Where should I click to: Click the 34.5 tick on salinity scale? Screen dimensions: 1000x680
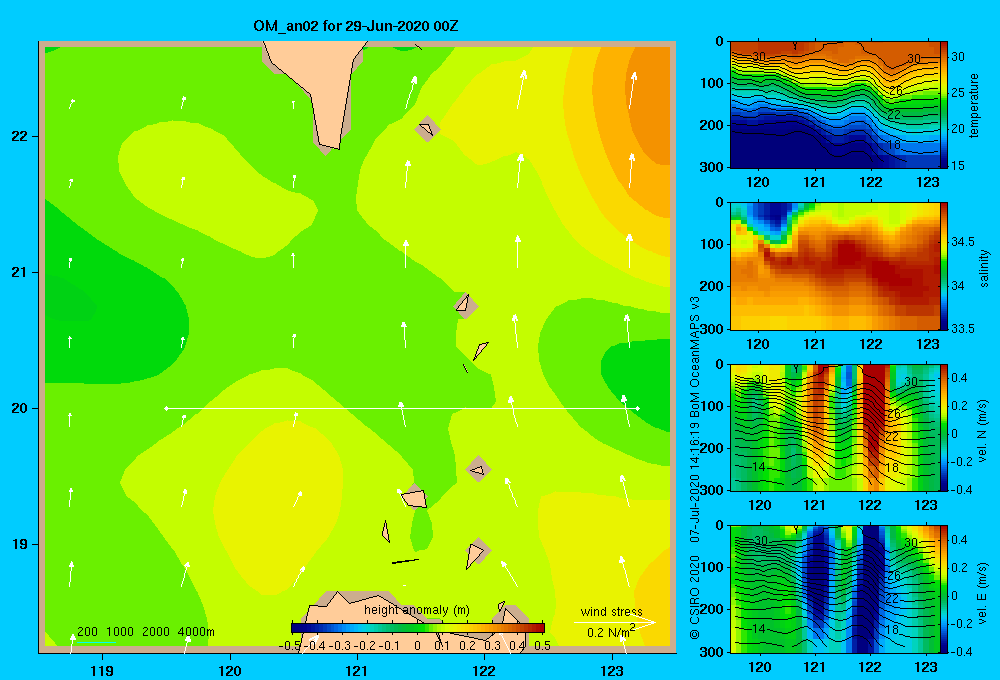pyautogui.click(x=963, y=242)
